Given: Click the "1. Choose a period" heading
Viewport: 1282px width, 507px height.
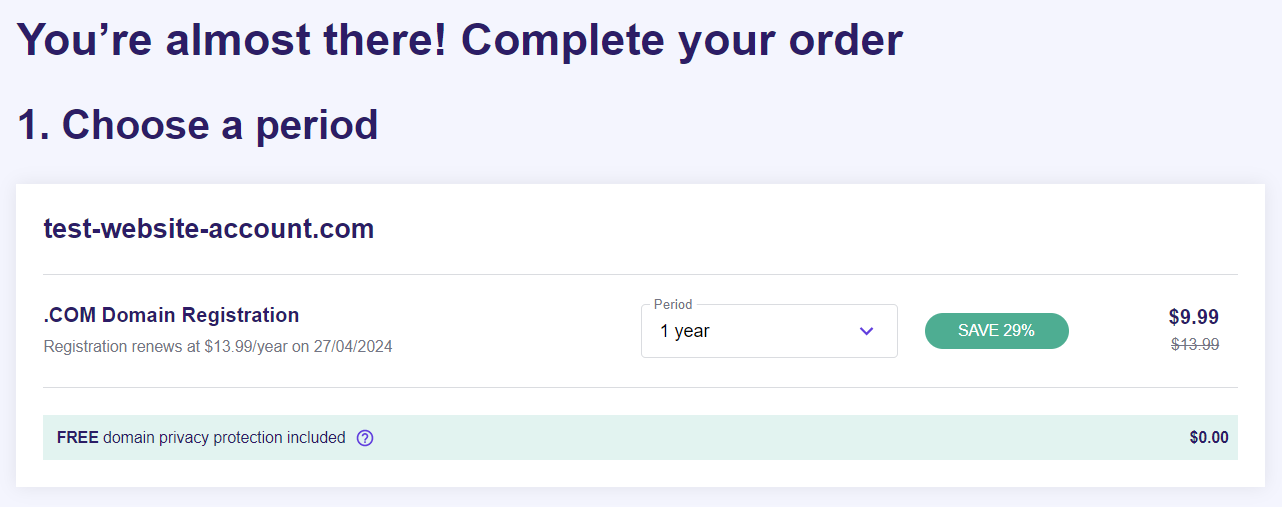Looking at the screenshot, I should click(x=198, y=125).
